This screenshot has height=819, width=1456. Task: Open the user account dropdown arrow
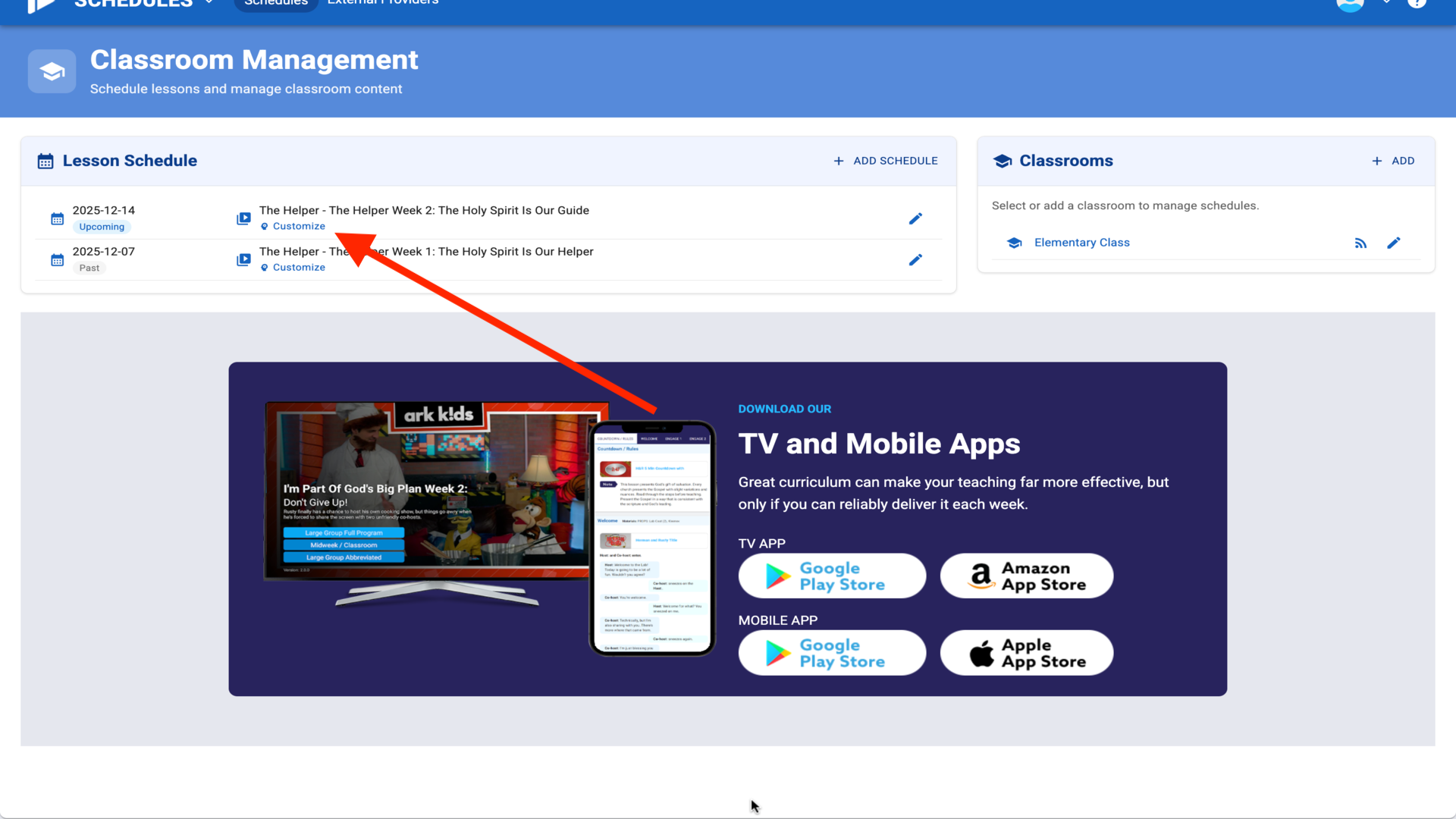click(x=1386, y=3)
